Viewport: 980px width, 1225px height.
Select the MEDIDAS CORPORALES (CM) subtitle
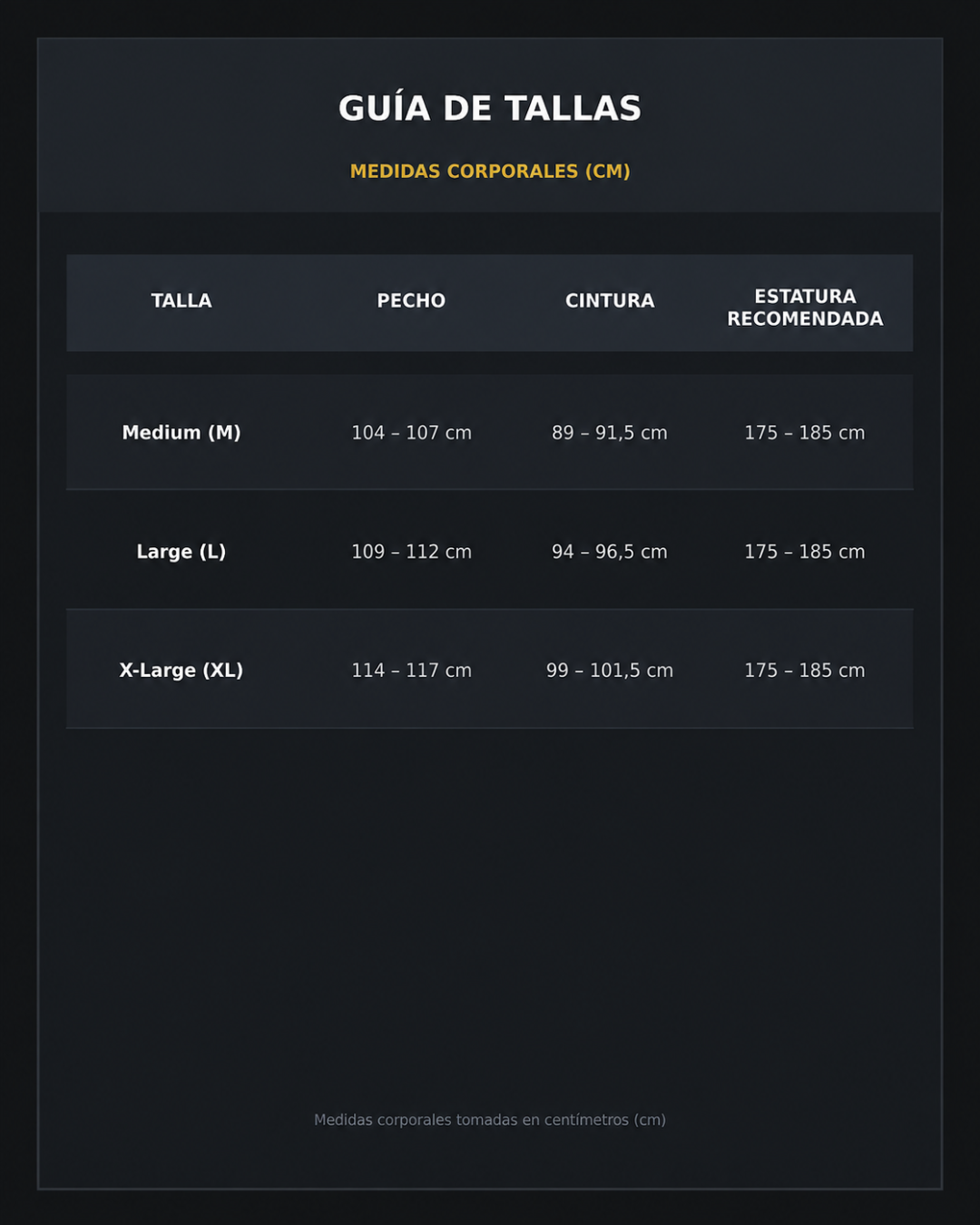490,171
